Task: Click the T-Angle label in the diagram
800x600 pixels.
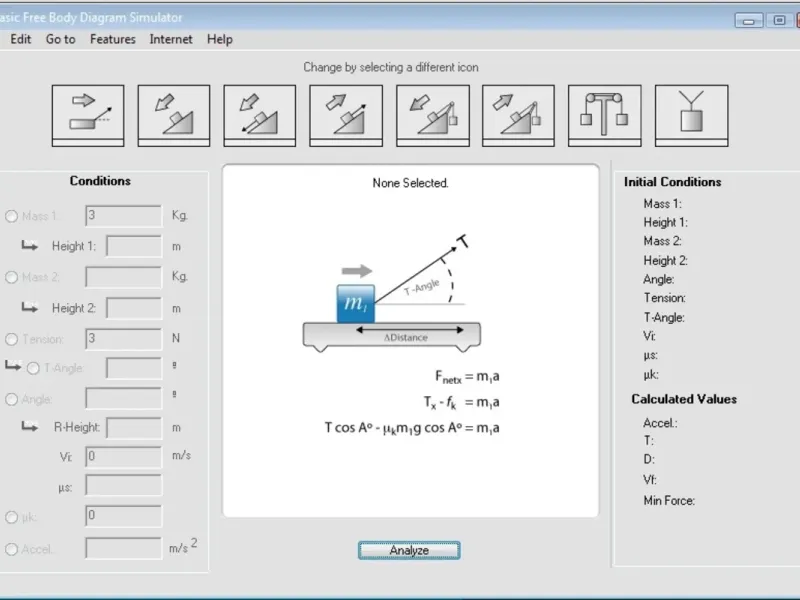Action: point(421,287)
